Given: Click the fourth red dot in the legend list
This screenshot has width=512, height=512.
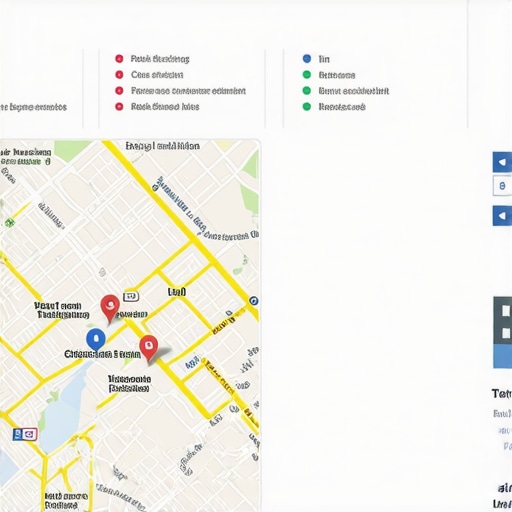Looking at the screenshot, I should pyautogui.click(x=119, y=107).
